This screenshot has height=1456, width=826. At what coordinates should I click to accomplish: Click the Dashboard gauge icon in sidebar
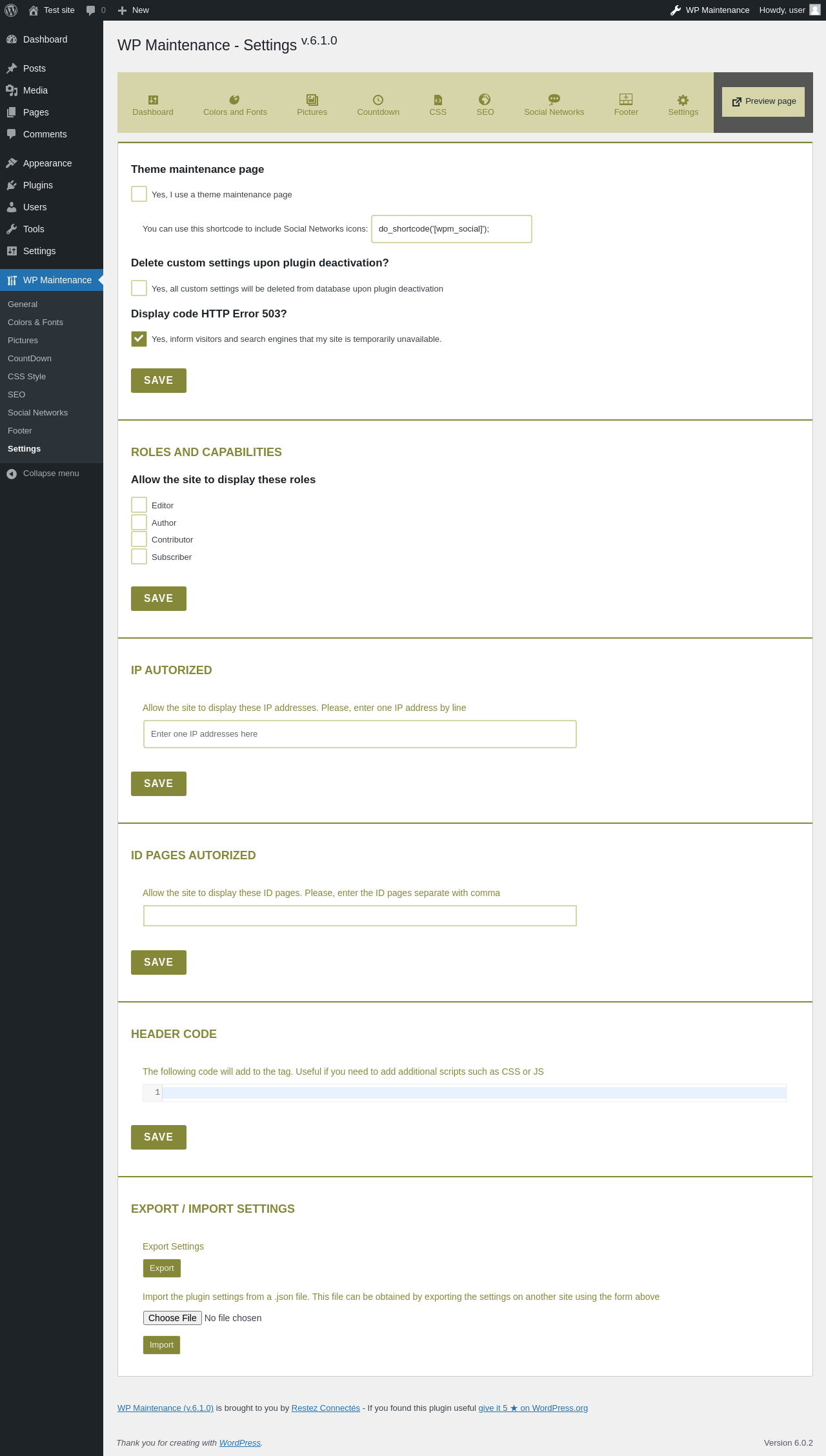click(x=12, y=39)
